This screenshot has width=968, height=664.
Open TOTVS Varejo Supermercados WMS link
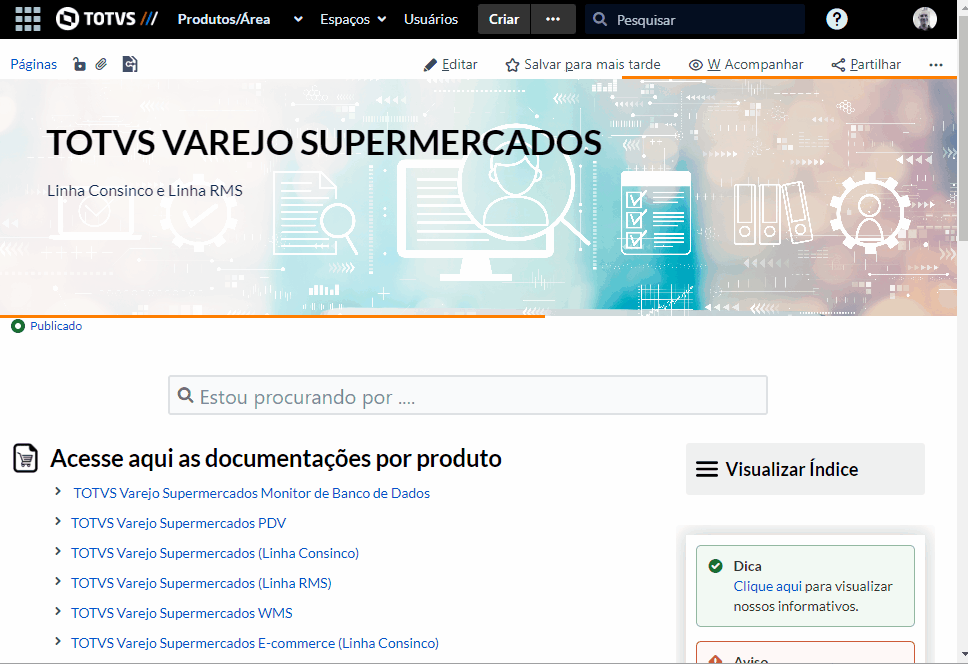182,613
